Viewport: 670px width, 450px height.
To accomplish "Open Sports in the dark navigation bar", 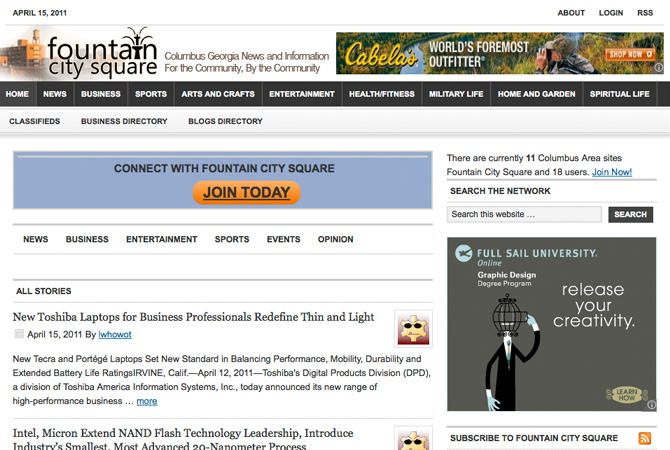I will tap(151, 94).
